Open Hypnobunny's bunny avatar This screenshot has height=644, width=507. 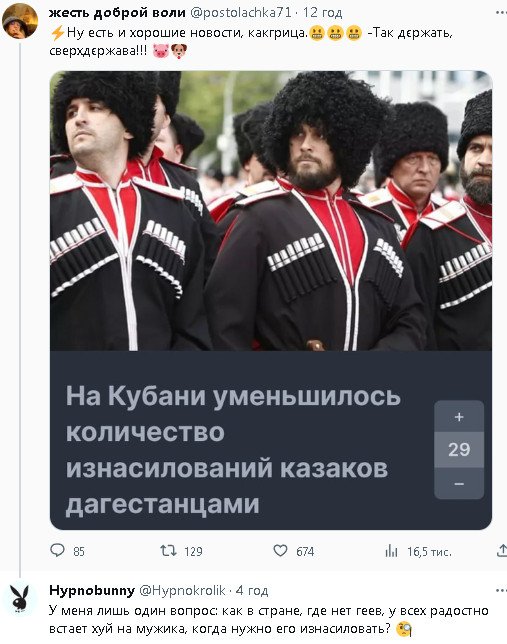tap(19, 599)
